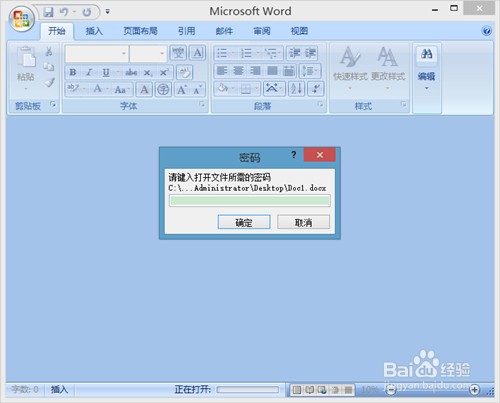The image size is (500, 403).
Task: Click the Clear Formatting eraser icon
Action: pyautogui.click(x=184, y=72)
